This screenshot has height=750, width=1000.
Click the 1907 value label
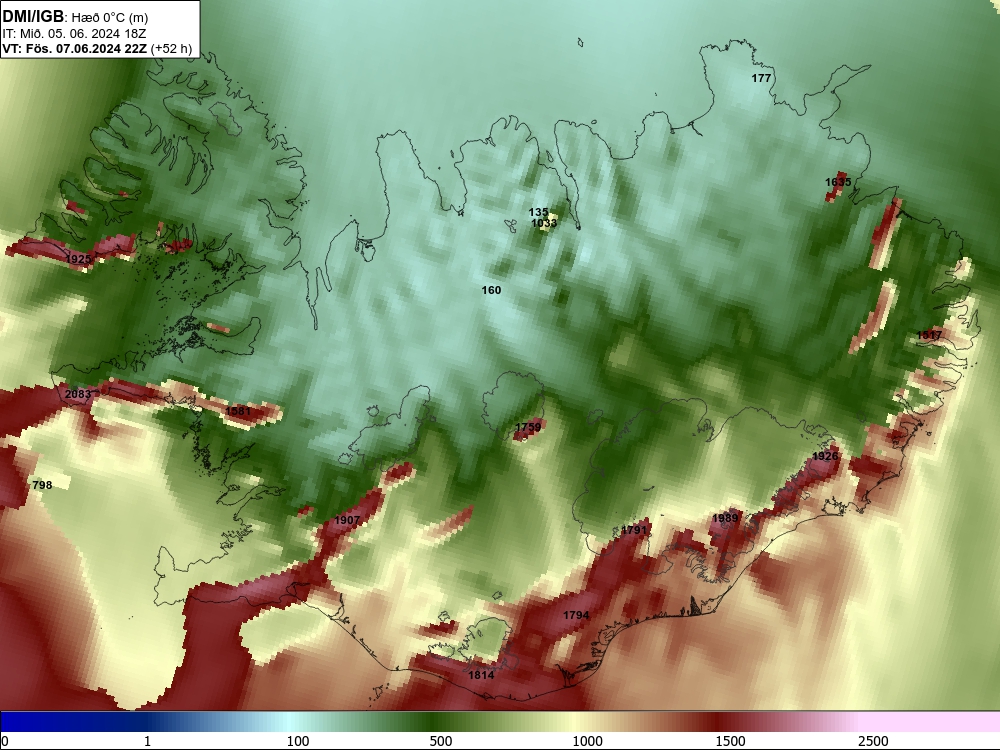(x=347, y=520)
